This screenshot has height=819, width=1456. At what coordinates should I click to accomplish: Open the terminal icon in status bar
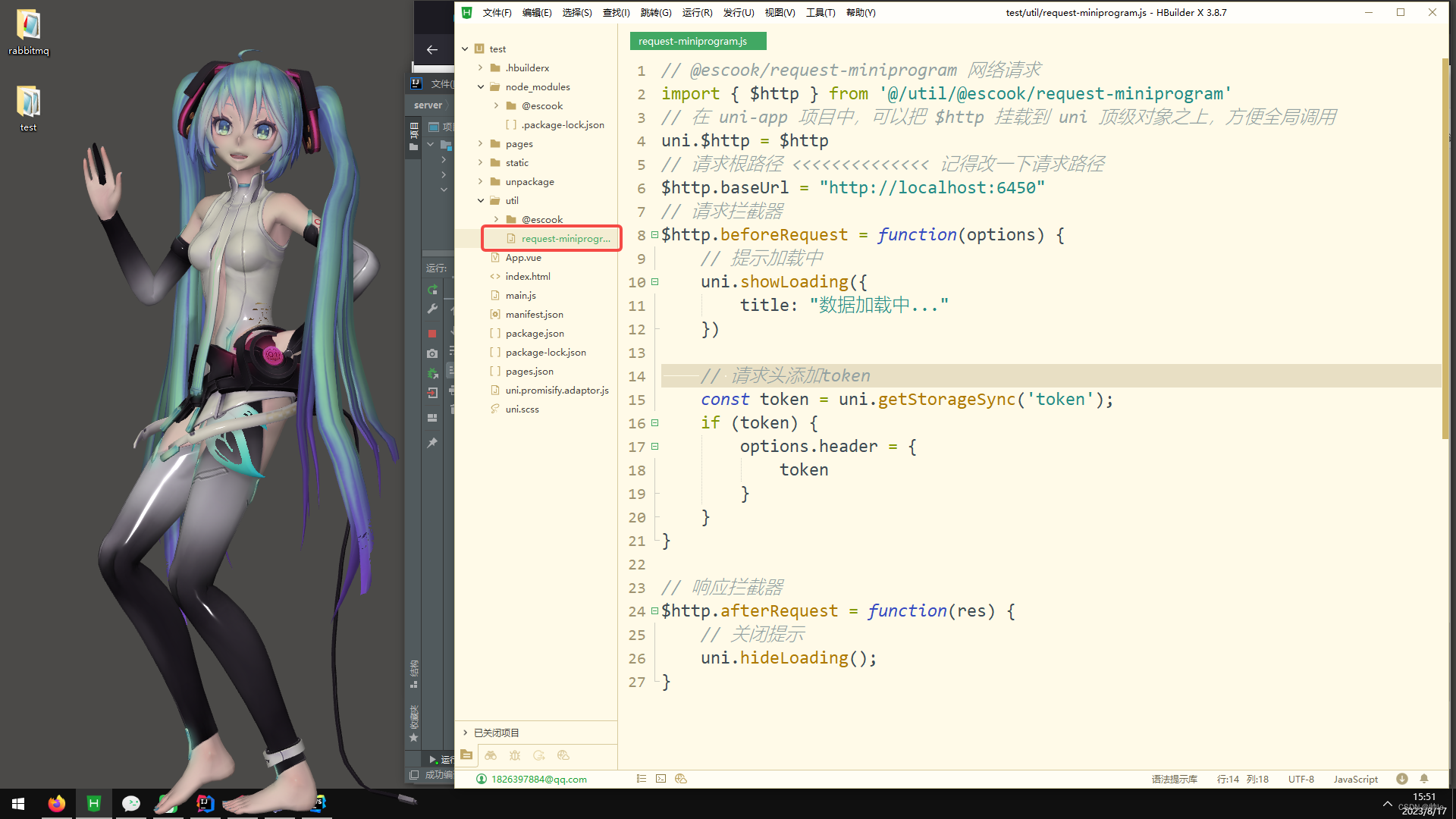[x=661, y=779]
